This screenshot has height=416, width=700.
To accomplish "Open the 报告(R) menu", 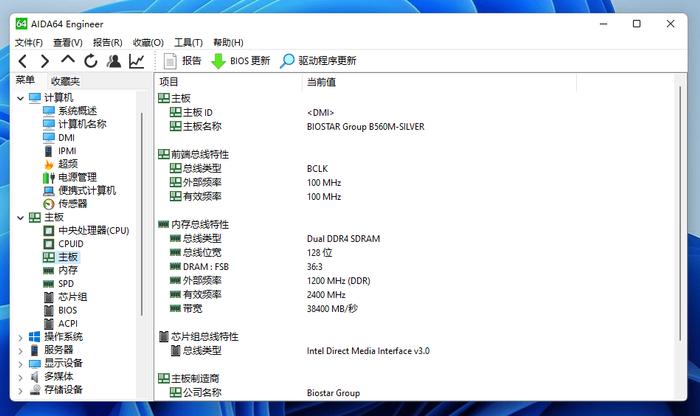I will coord(108,42).
